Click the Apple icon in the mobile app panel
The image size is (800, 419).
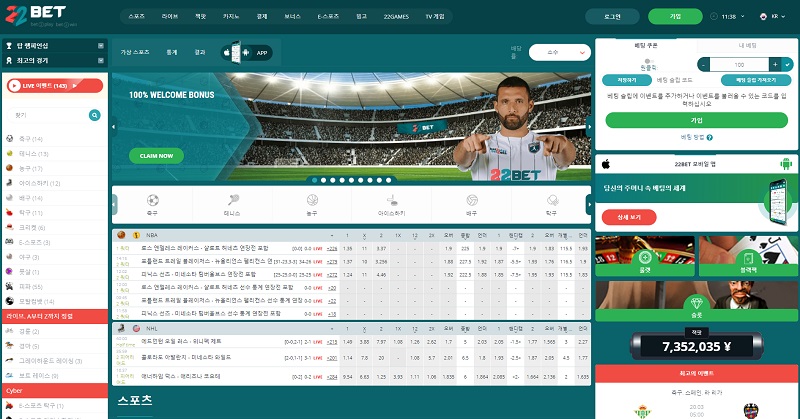[x=606, y=164]
